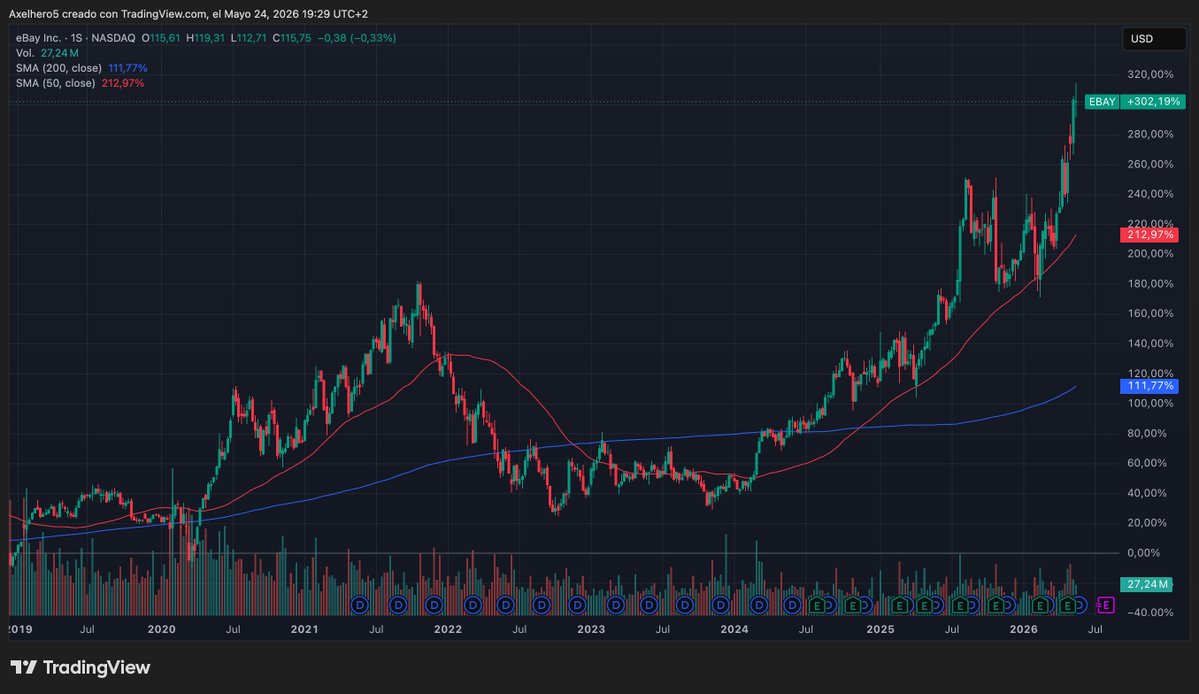Click the Axelhero5 TradingView.com header text
The height and width of the screenshot is (694, 1199).
click(x=188, y=14)
